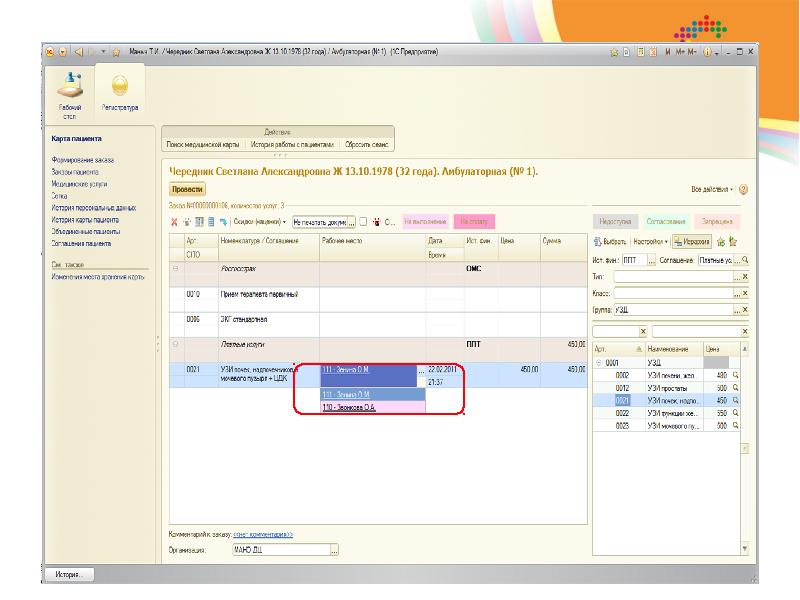The width and height of the screenshot is (800, 600).
Task: Toggle the checkbox next to Не печатать документы
Action: click(363, 222)
